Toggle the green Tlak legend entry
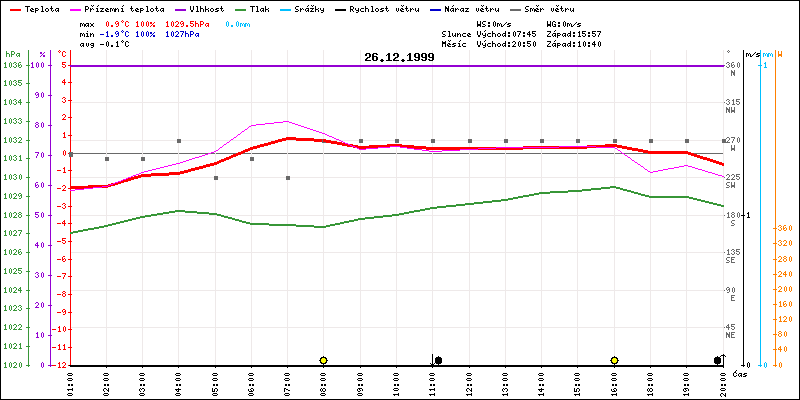The width and height of the screenshot is (800, 400). tap(268, 8)
